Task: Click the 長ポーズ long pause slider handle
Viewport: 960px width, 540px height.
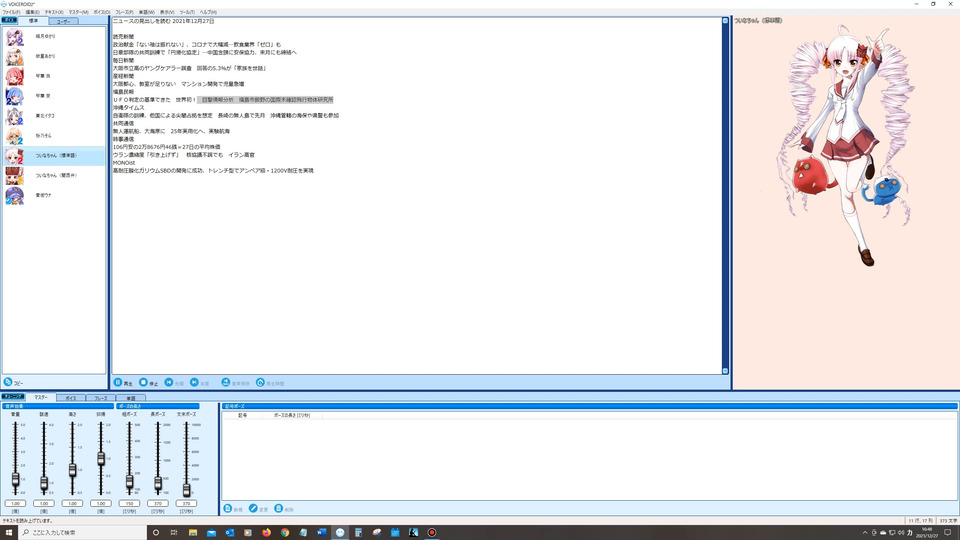Action: pyautogui.click(x=158, y=483)
